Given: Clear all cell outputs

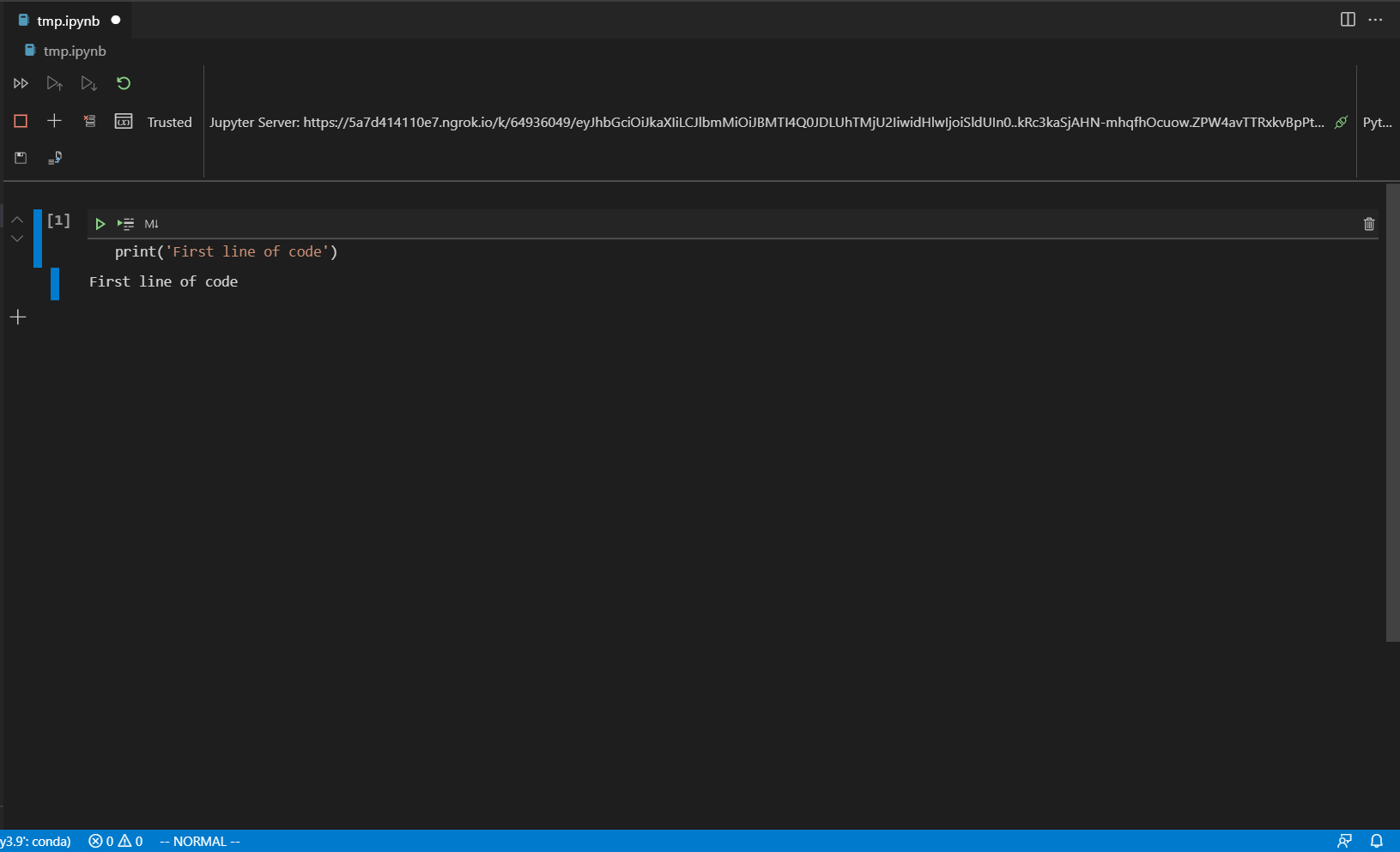Looking at the screenshot, I should pos(89,121).
